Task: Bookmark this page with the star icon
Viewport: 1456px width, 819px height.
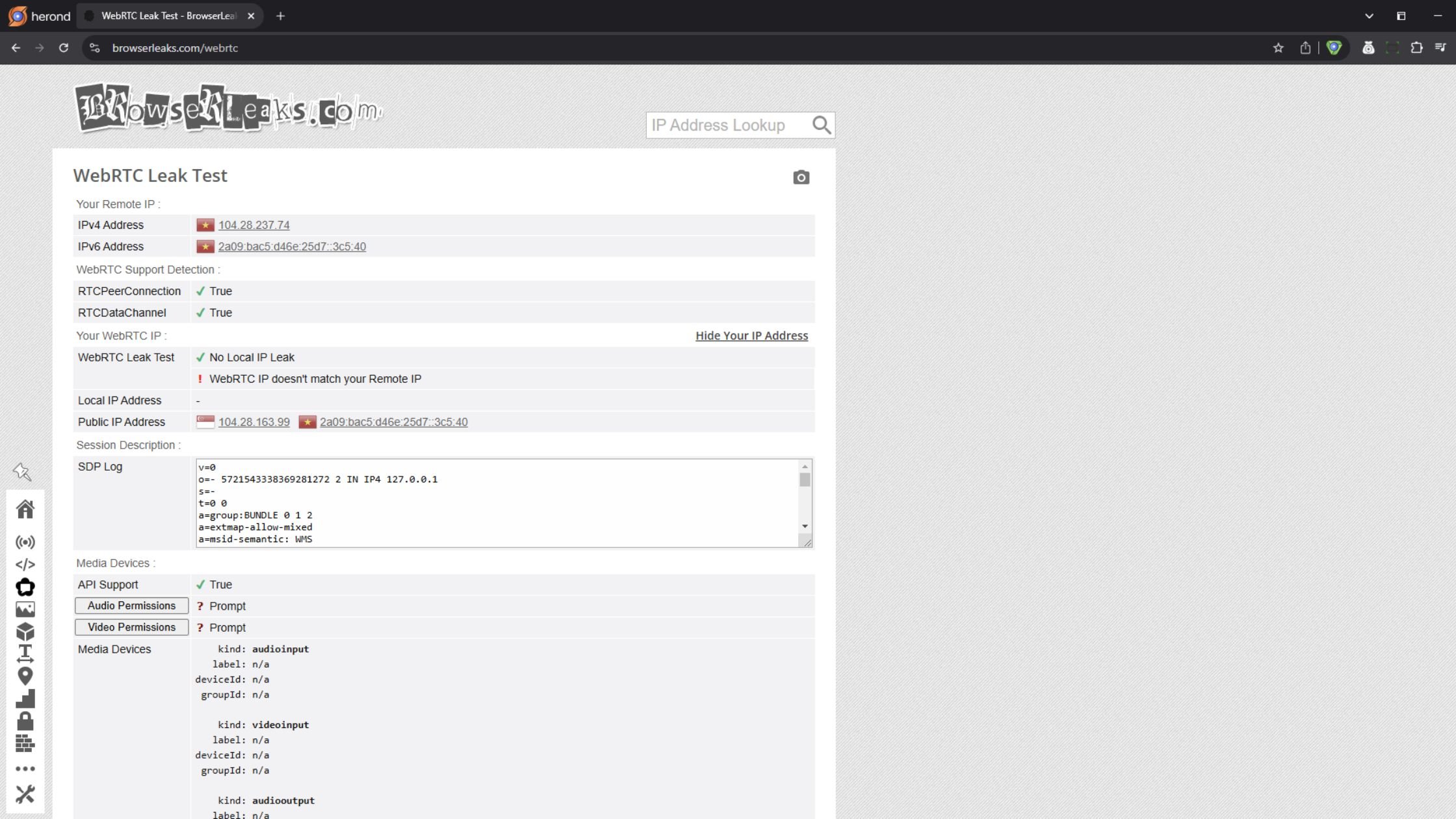Action: [1278, 48]
